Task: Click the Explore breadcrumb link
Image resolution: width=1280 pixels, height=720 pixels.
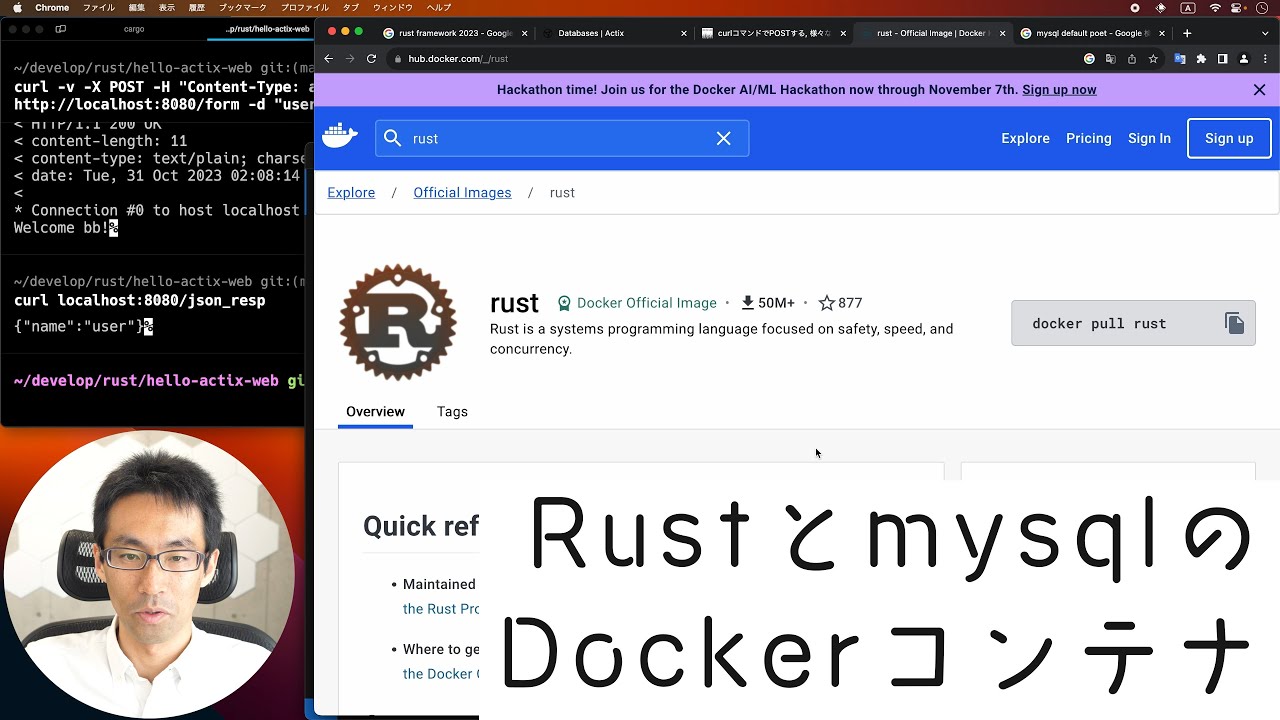Action: (351, 193)
